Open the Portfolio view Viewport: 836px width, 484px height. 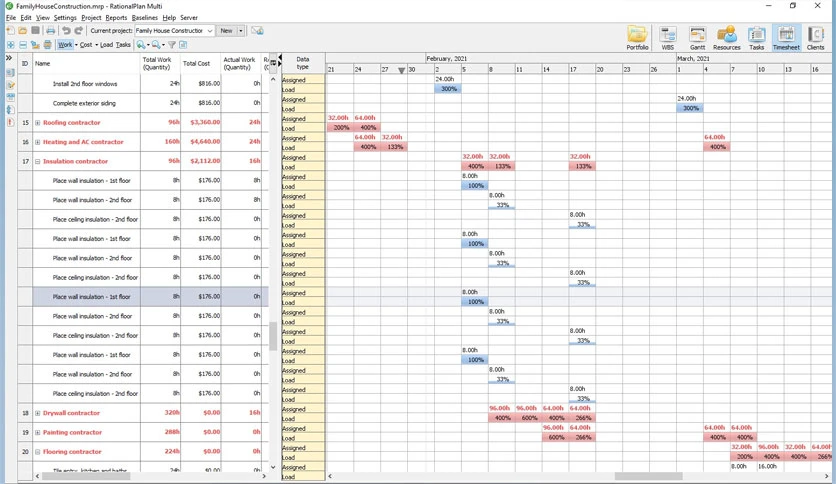click(x=637, y=38)
